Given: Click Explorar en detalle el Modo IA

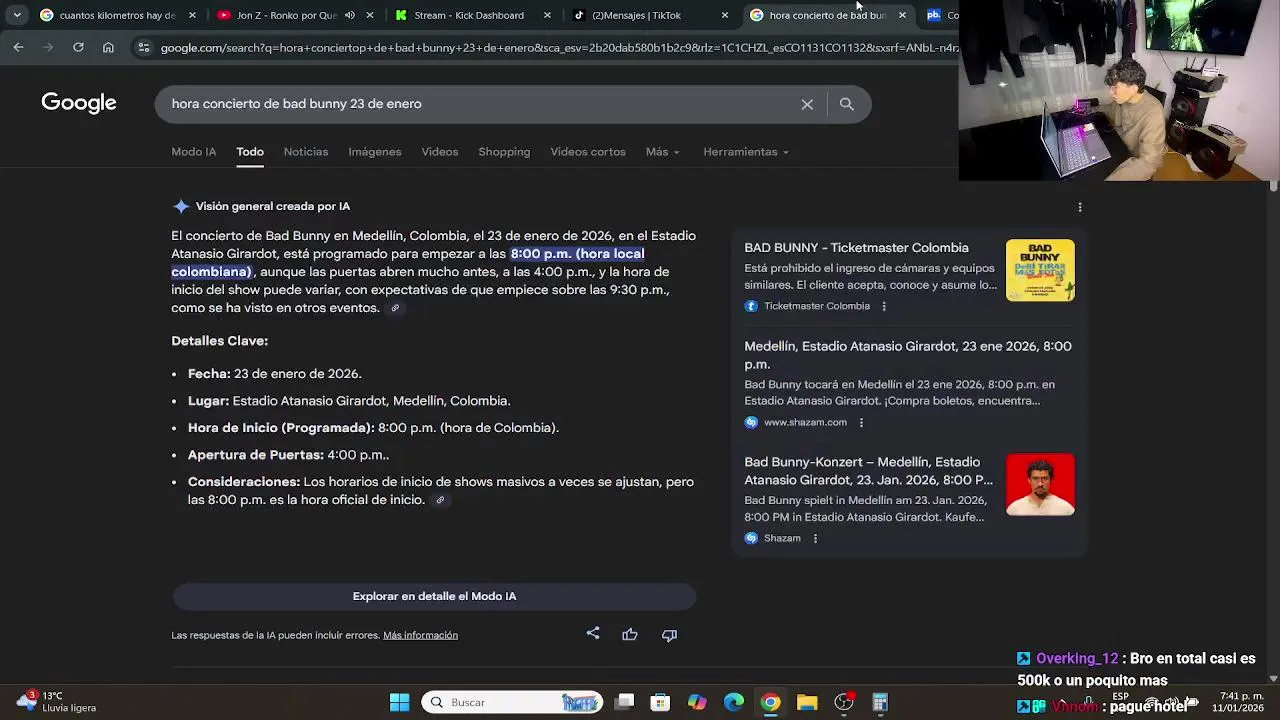Looking at the screenshot, I should pos(434,596).
